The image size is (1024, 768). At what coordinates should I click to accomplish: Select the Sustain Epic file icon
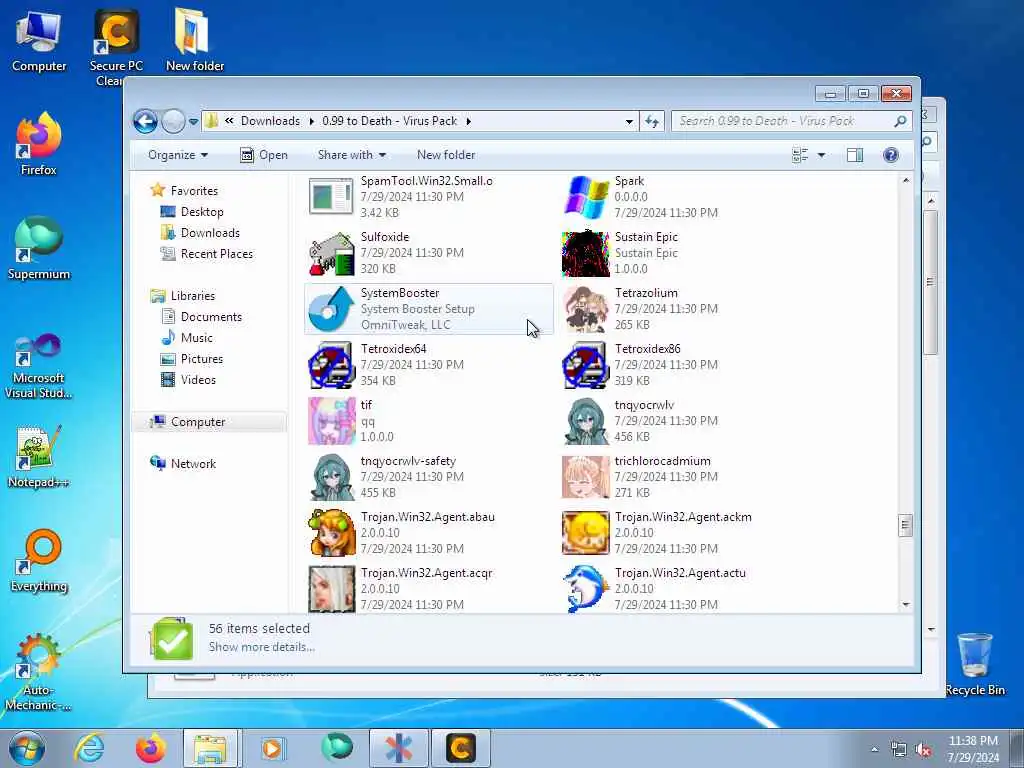585,253
